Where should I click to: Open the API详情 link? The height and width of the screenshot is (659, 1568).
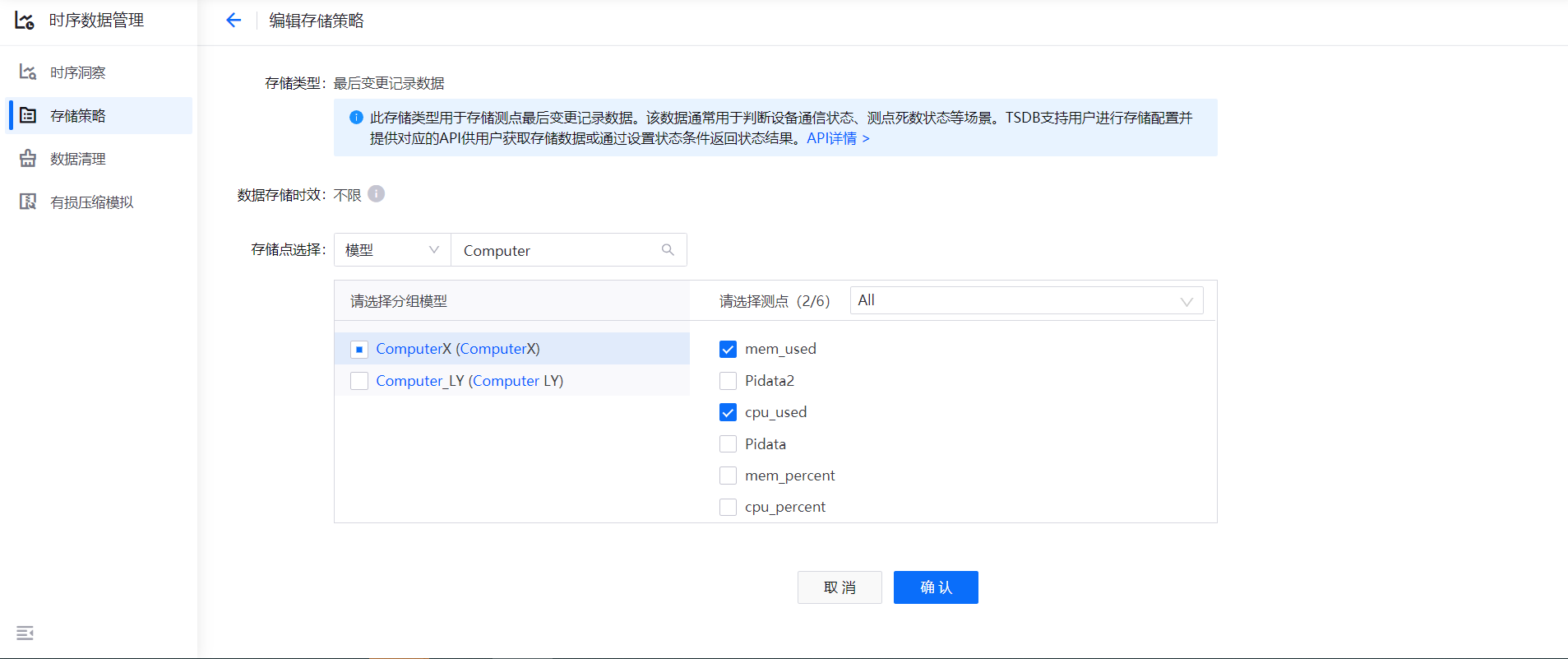point(838,138)
